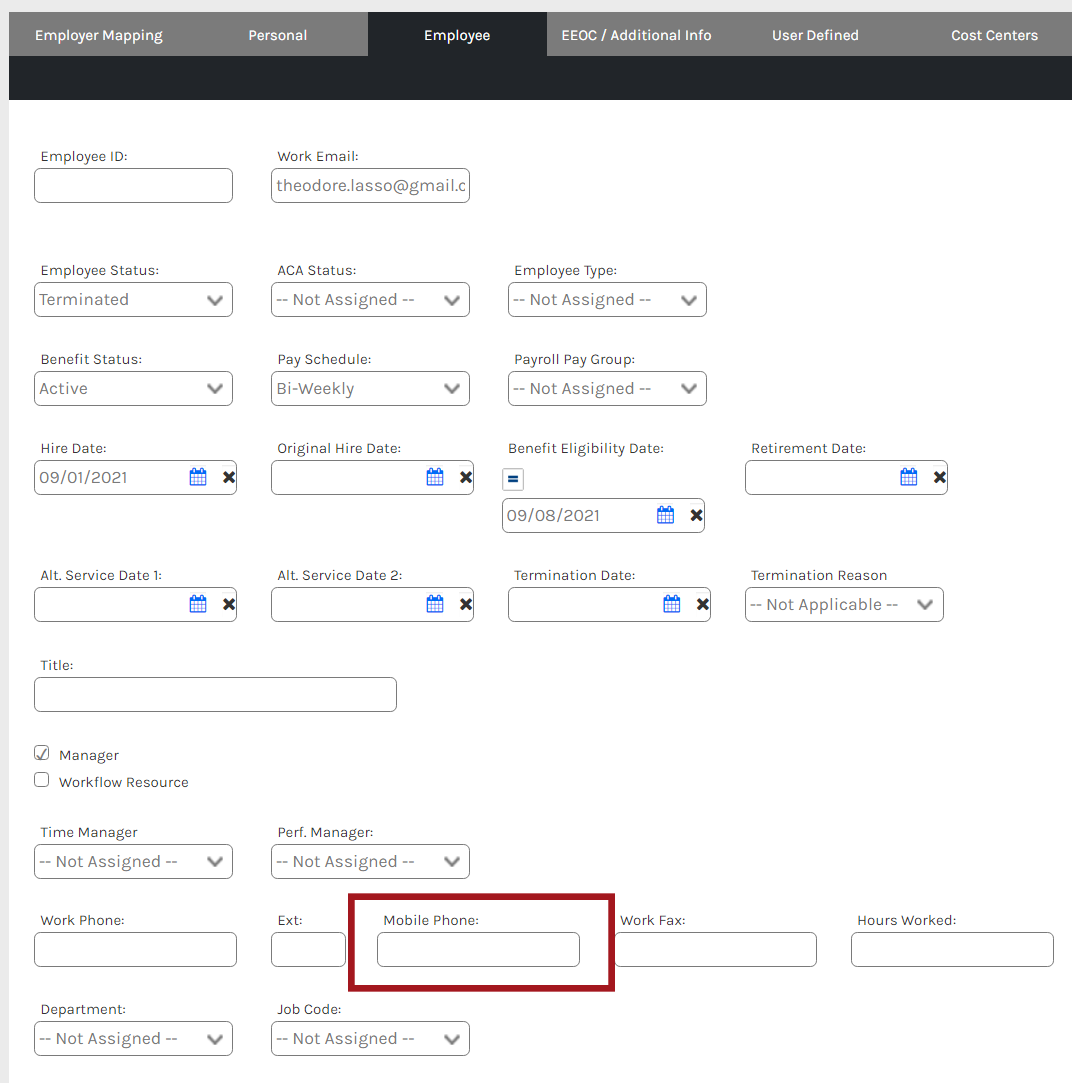The height and width of the screenshot is (1083, 1072).
Task: Open the User Defined tab
Action: click(x=815, y=35)
